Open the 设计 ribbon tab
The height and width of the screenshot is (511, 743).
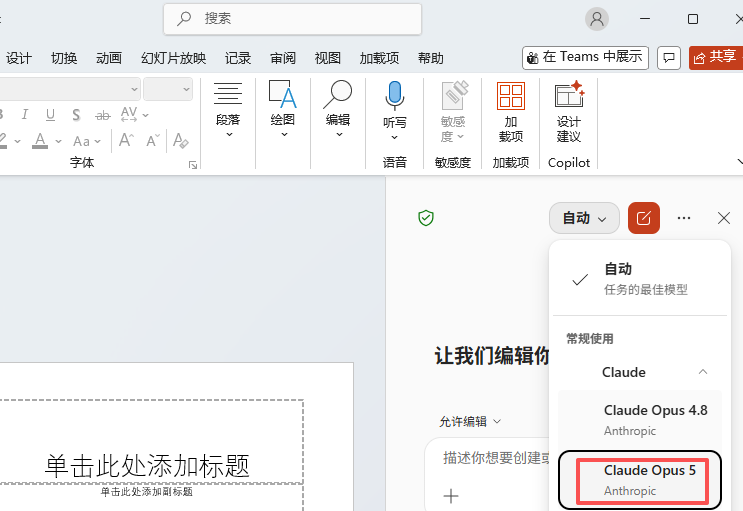[x=19, y=58]
